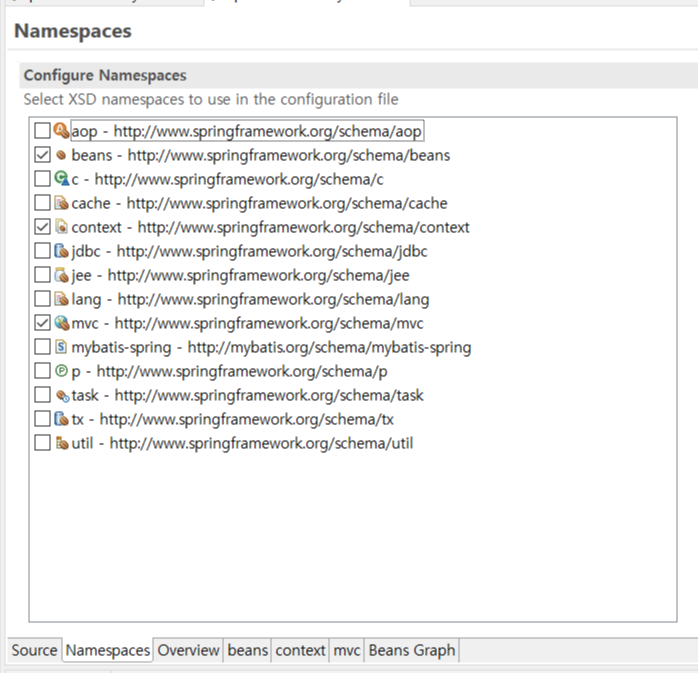Click the lang namespace icon

(61, 299)
